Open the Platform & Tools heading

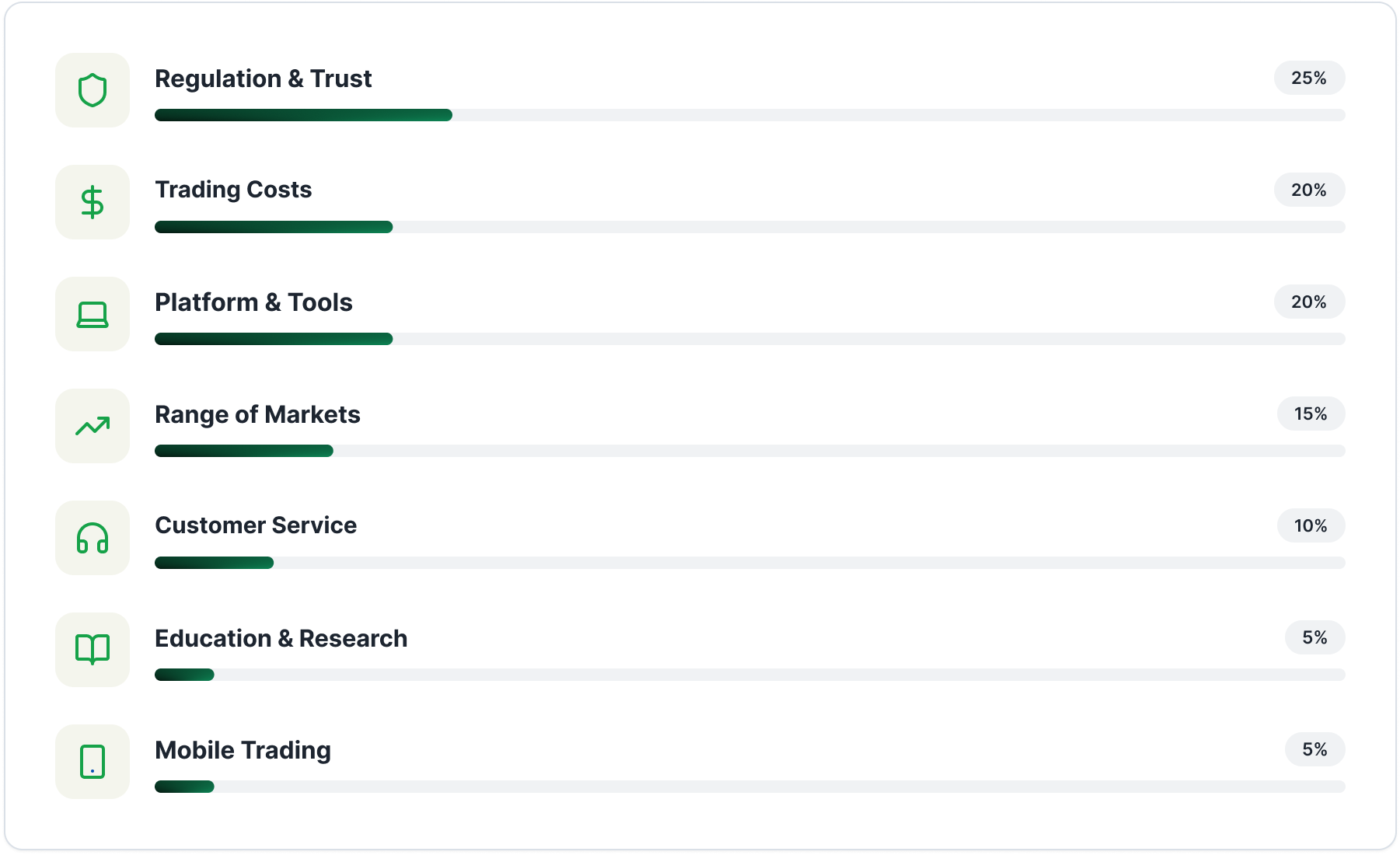(253, 302)
